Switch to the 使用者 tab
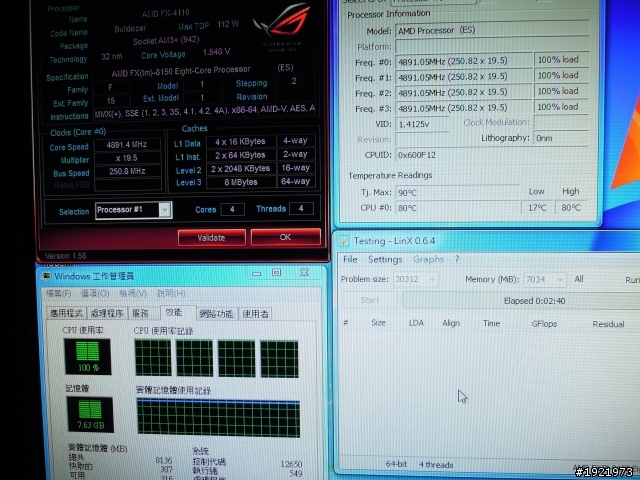Screen dimensions: 640x480 tap(255, 313)
